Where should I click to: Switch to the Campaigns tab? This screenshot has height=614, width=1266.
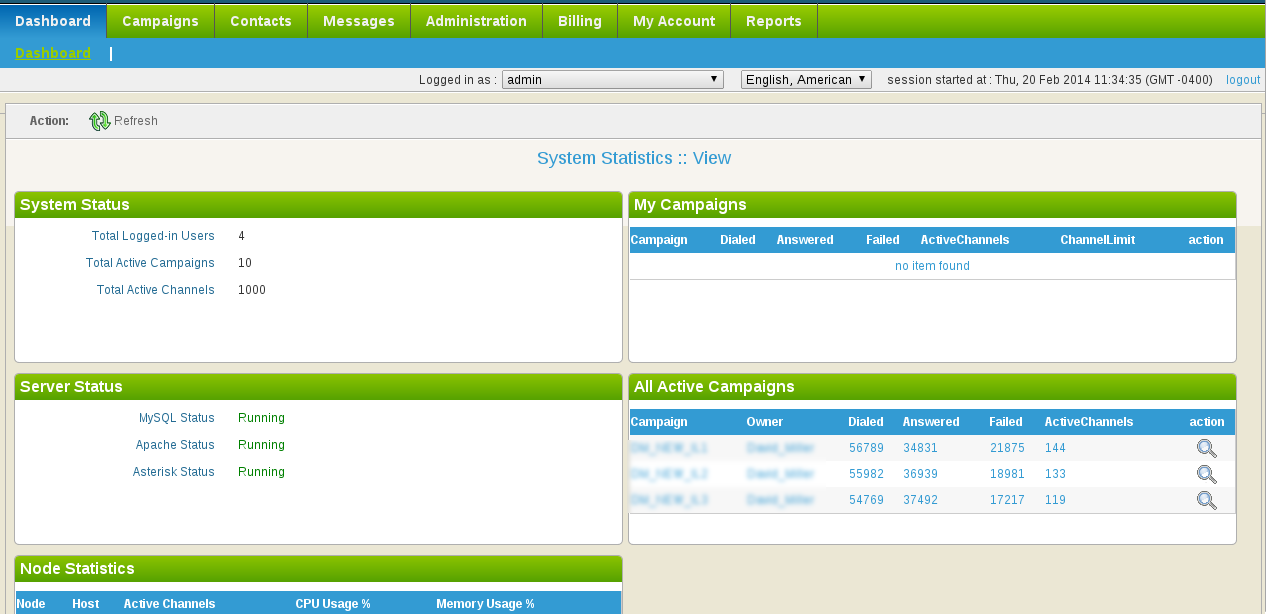(x=160, y=21)
